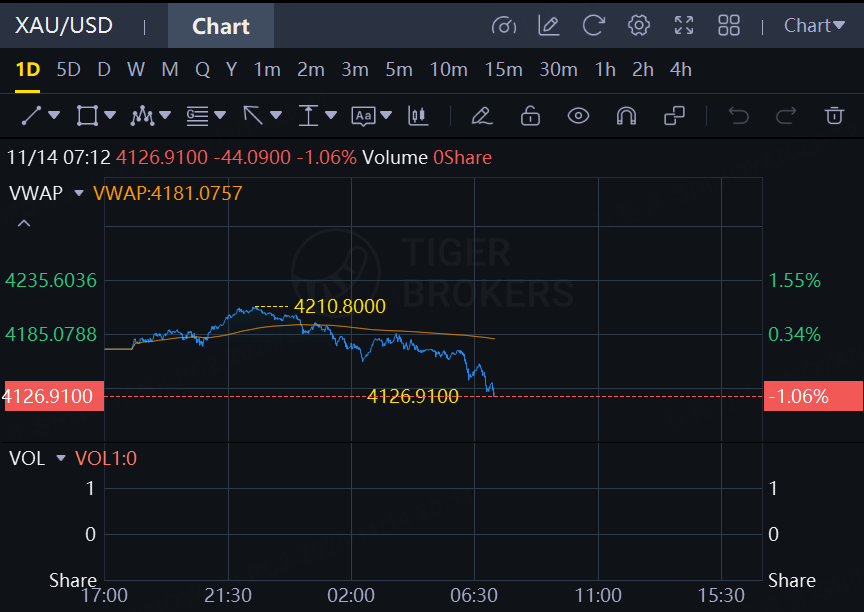
Task: Select the 15m interval tab
Action: click(503, 69)
